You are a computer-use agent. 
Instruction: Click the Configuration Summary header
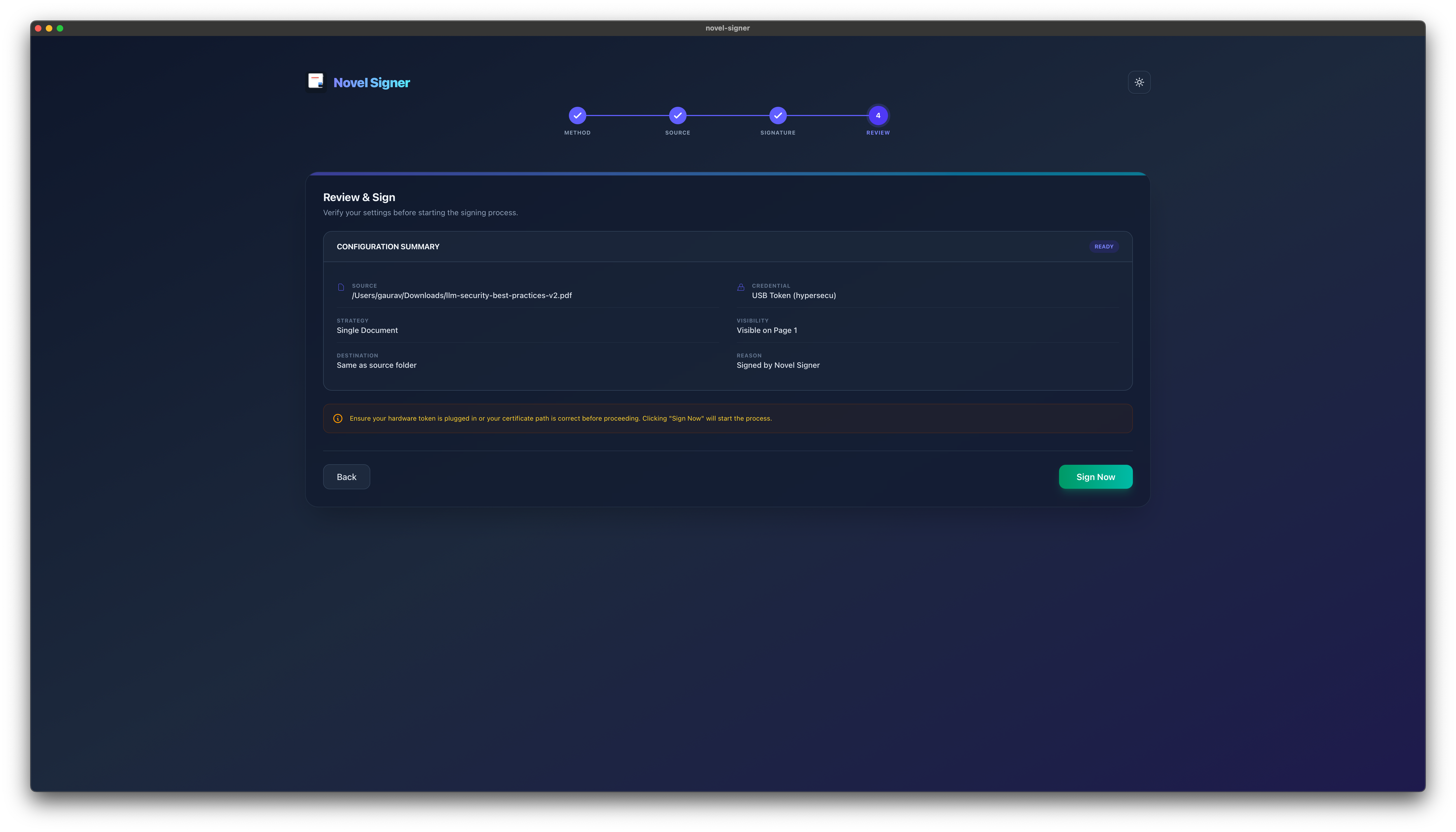point(387,246)
